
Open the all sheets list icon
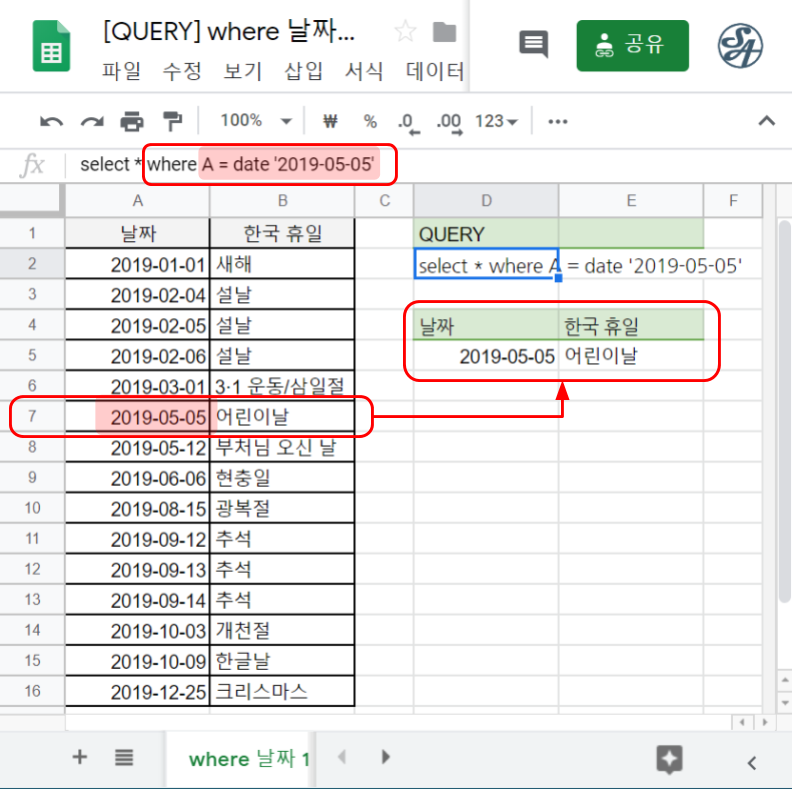click(x=124, y=757)
